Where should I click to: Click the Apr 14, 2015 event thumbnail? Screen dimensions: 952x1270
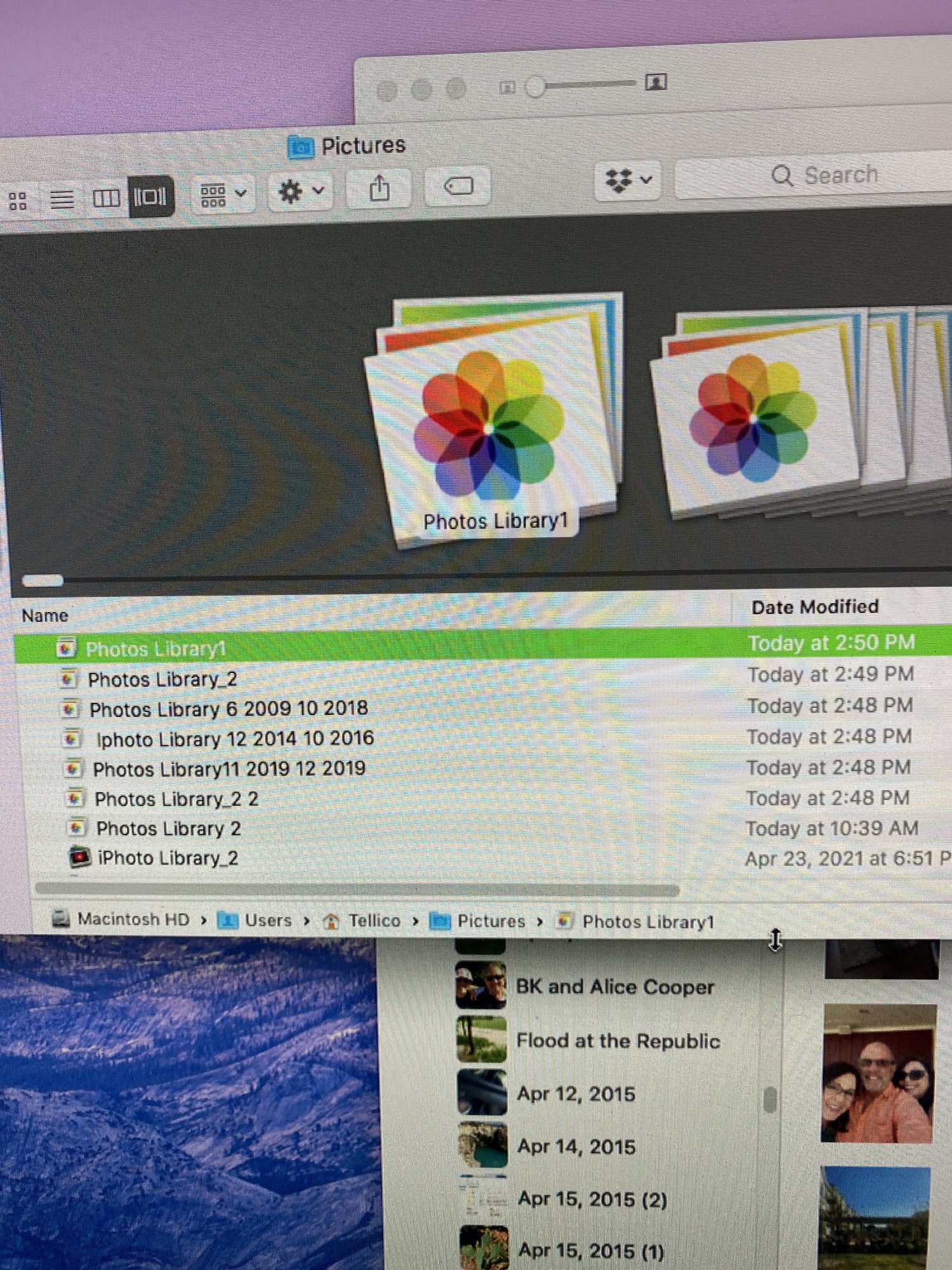click(483, 1146)
